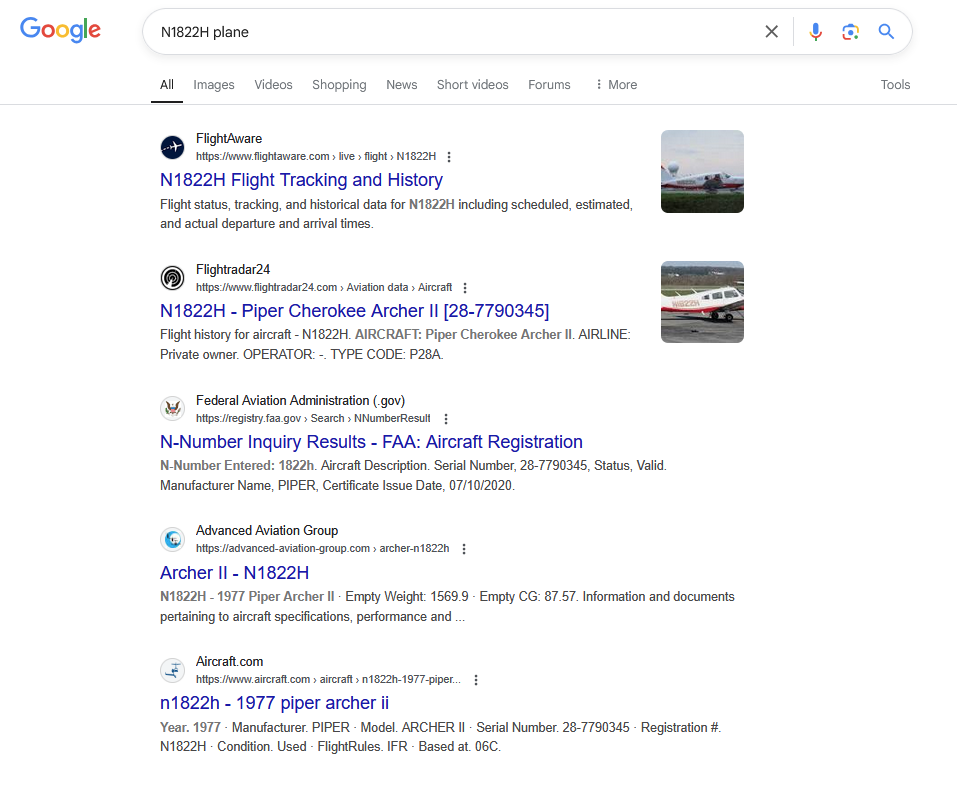The height and width of the screenshot is (786, 957).
Task: Click the Advanced Aviation Group favicon
Action: coord(173,539)
